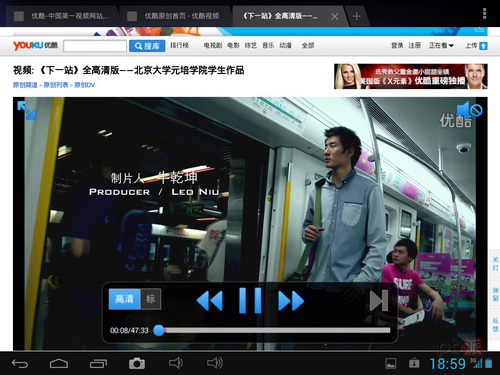Open the 全部 all-categories link
500x375 pixels.
pyautogui.click(x=308, y=45)
